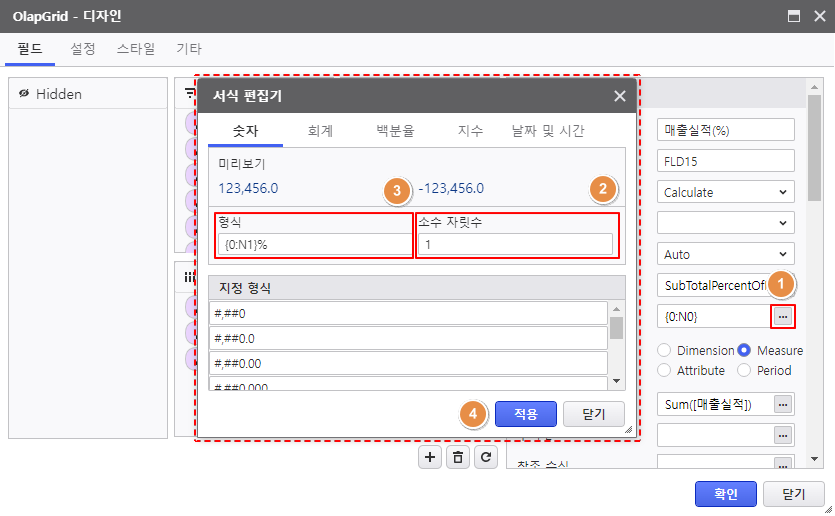The width and height of the screenshot is (835, 516).
Task: Click the 확인 button
Action: click(x=725, y=494)
